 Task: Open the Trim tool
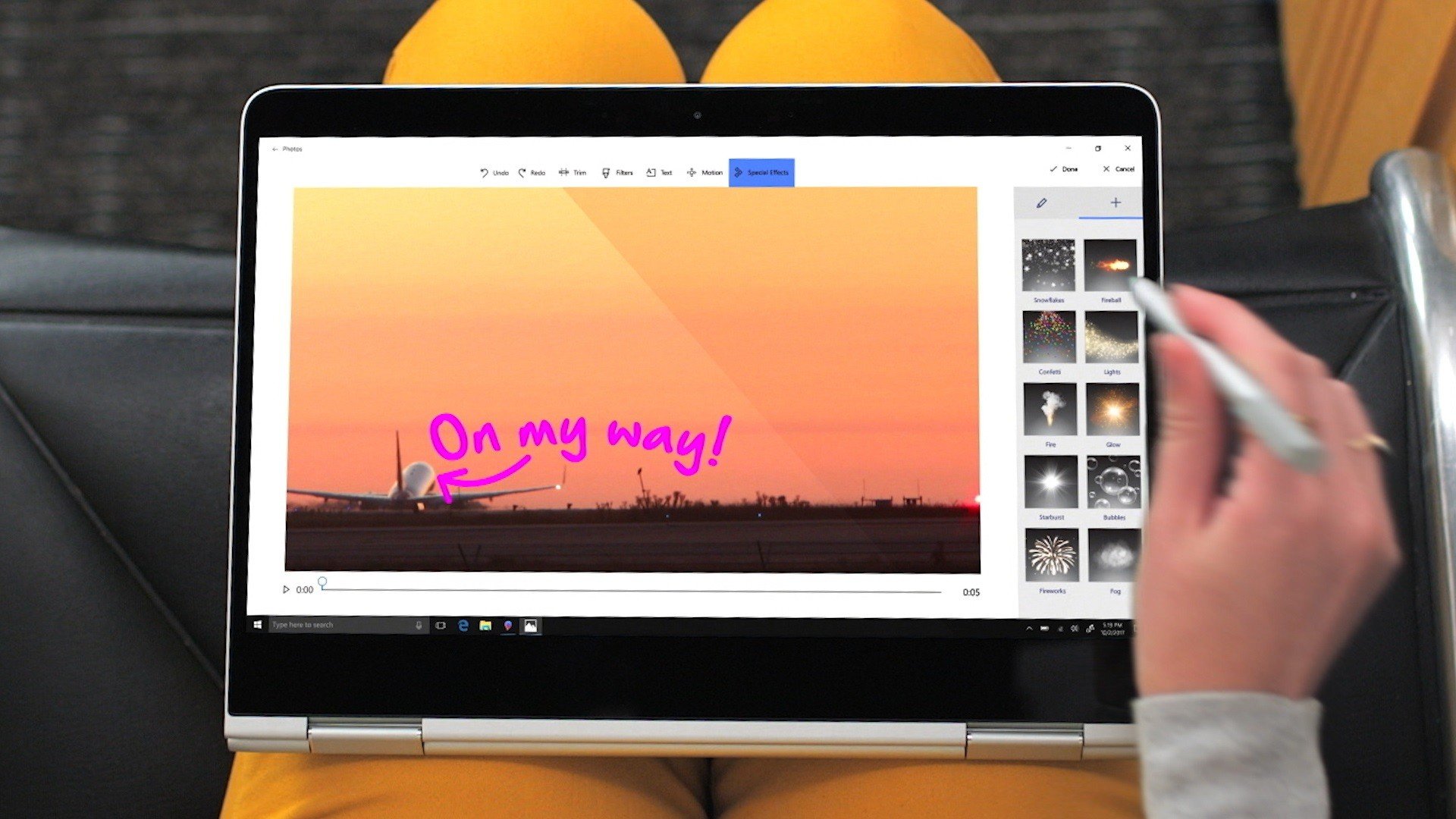click(x=573, y=173)
